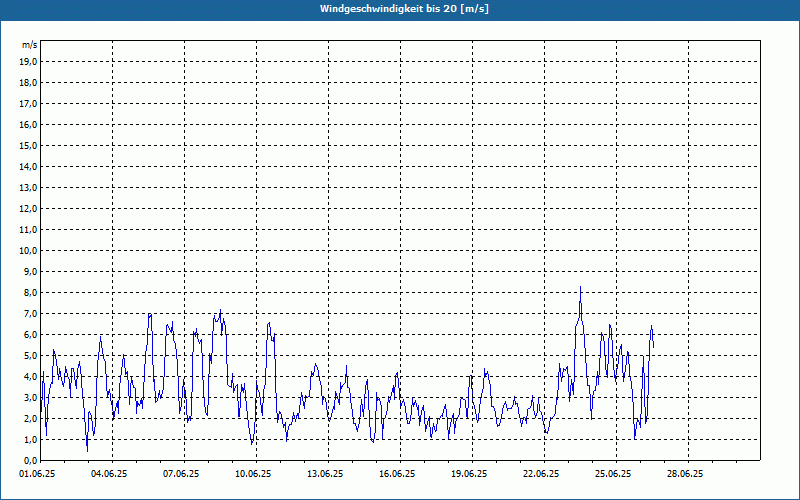Click the date label '25.06.25'
The height and width of the screenshot is (500, 800).
pos(613,474)
